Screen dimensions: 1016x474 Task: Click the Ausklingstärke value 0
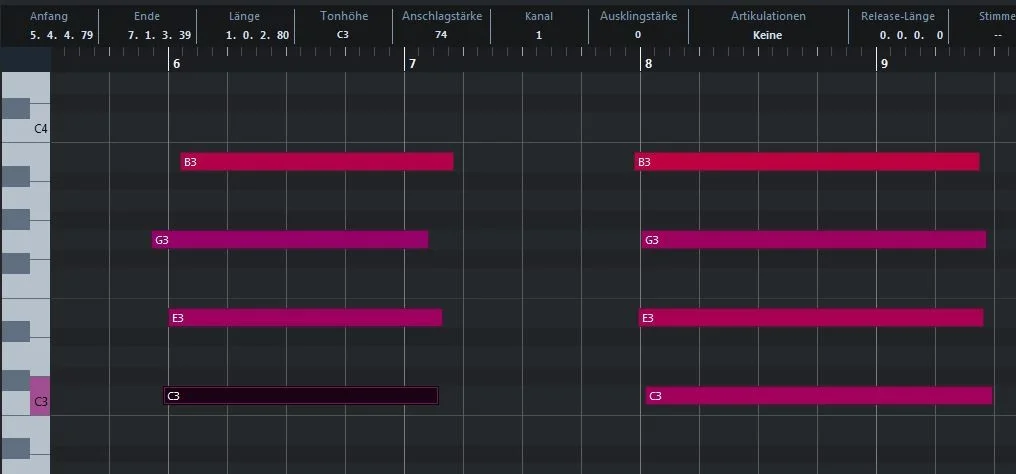[638, 36]
